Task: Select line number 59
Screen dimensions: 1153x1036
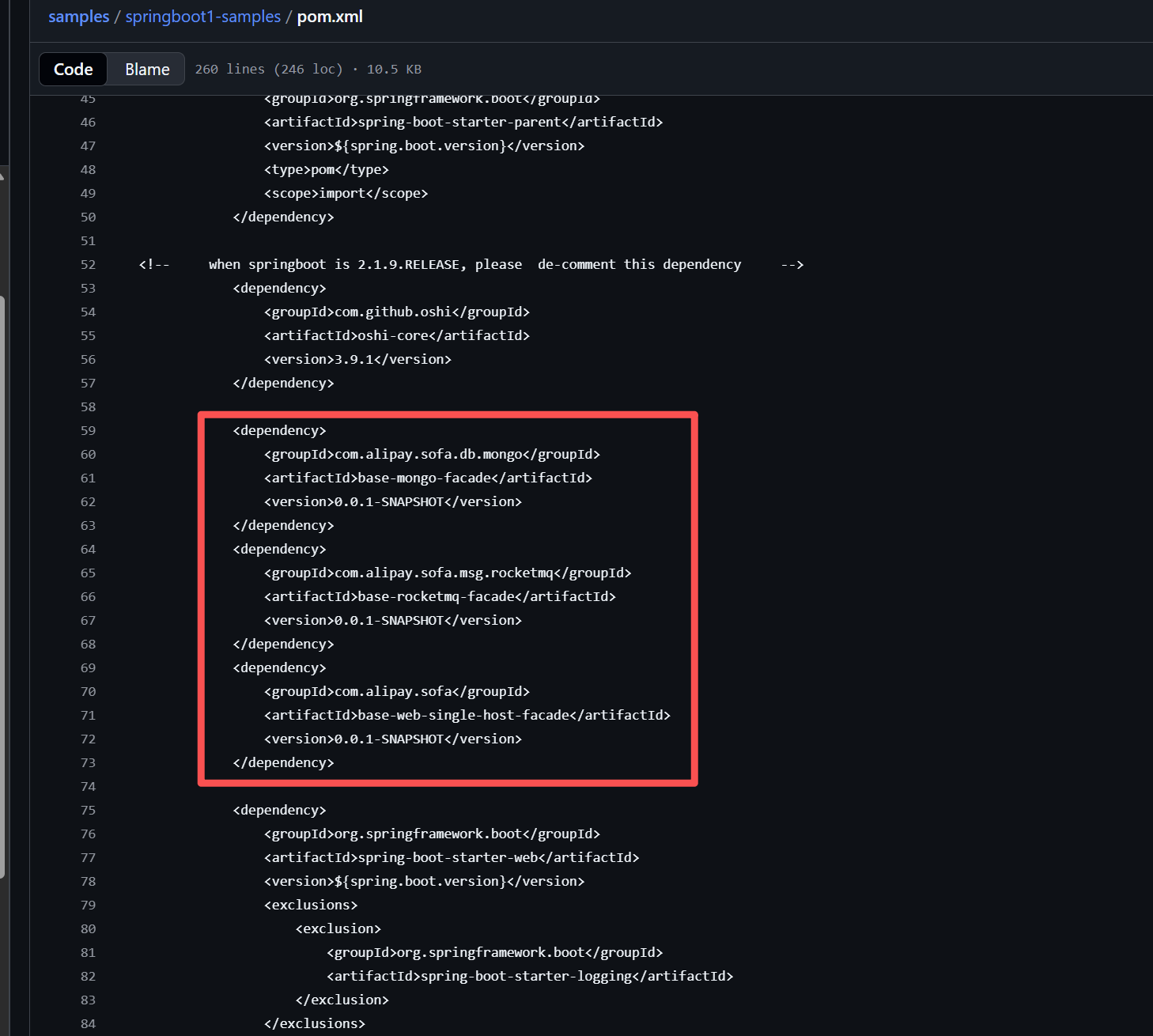Action: 88,431
